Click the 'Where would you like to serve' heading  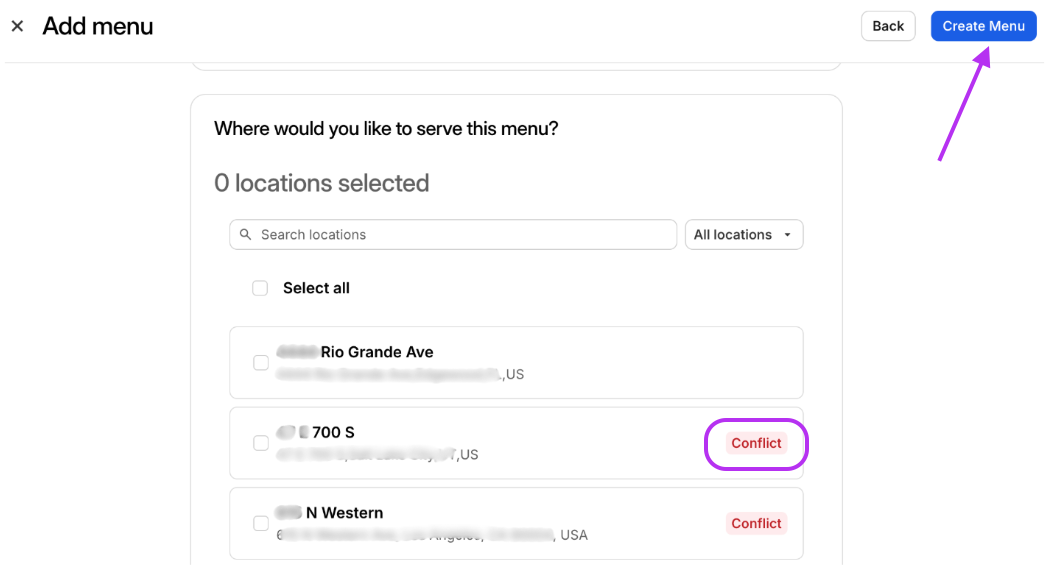[386, 129]
